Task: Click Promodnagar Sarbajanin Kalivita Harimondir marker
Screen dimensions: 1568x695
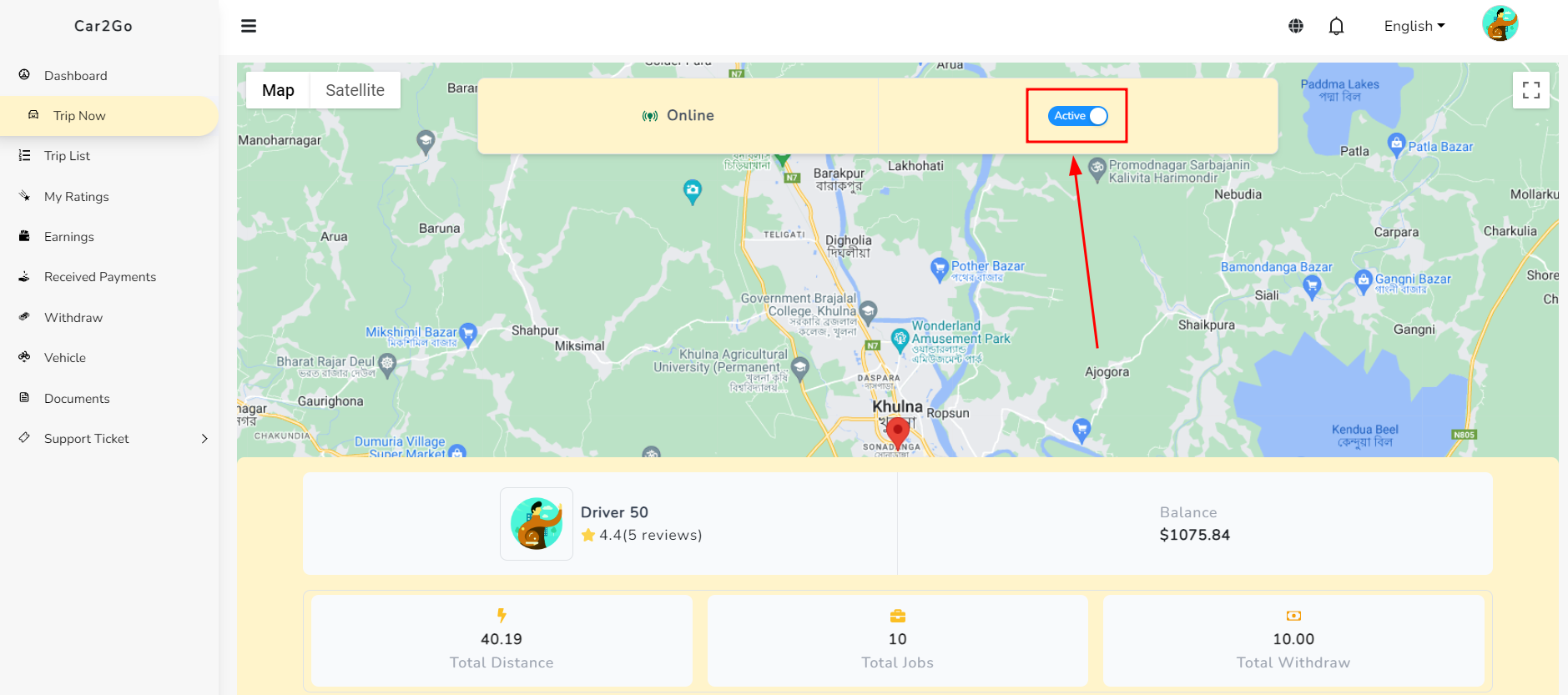Action: pos(1097,169)
